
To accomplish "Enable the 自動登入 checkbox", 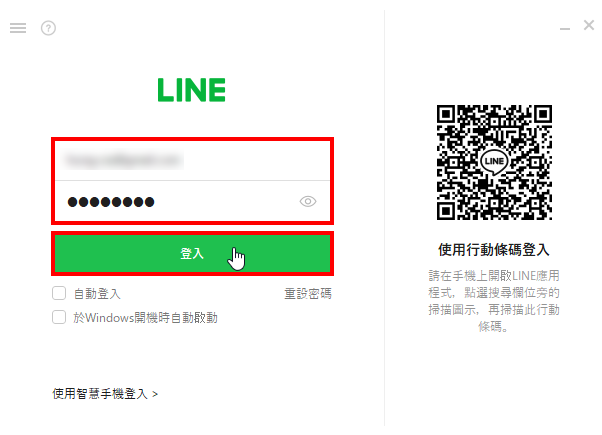I will point(59,293).
